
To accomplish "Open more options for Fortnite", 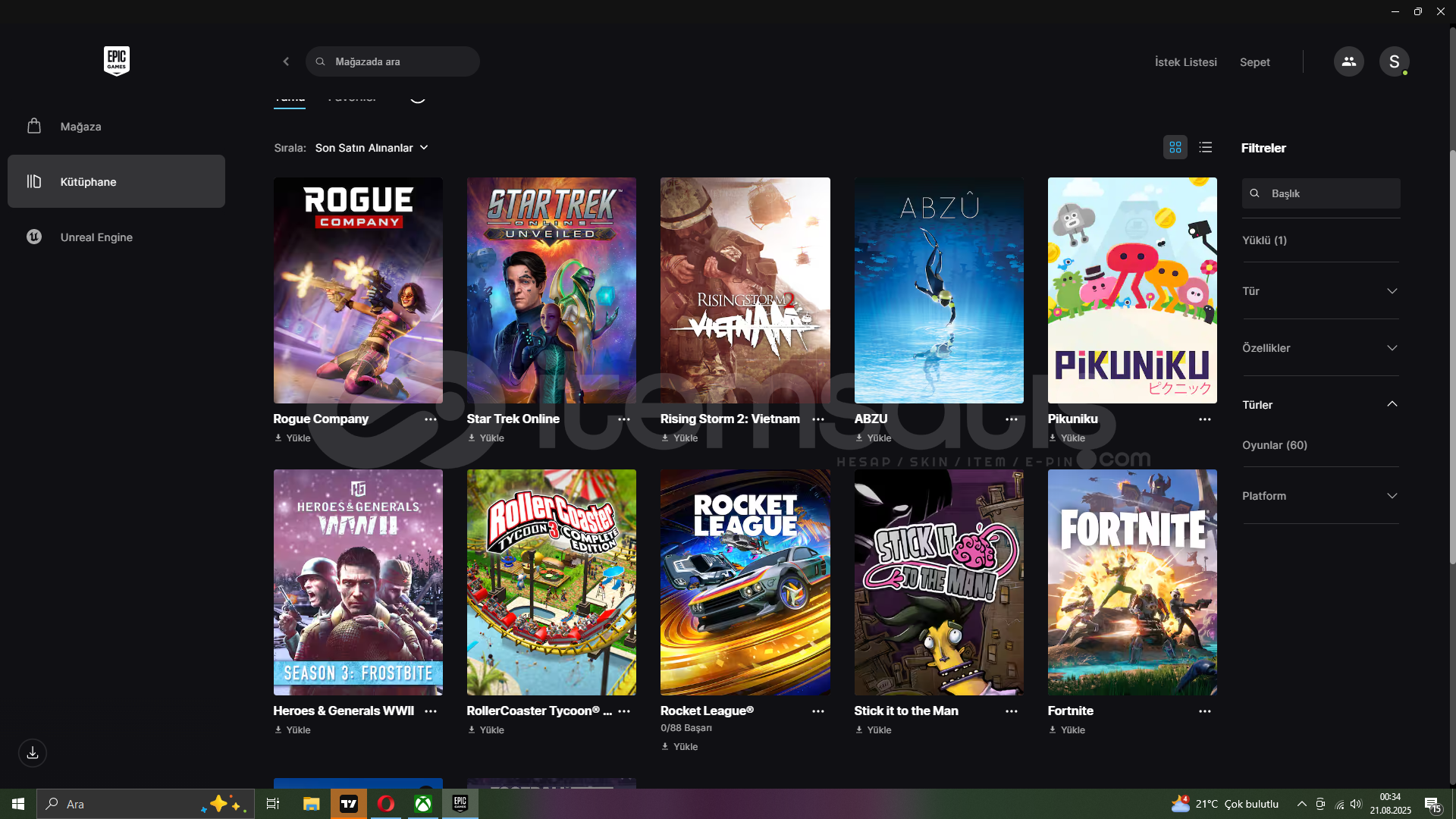I will 1205,711.
